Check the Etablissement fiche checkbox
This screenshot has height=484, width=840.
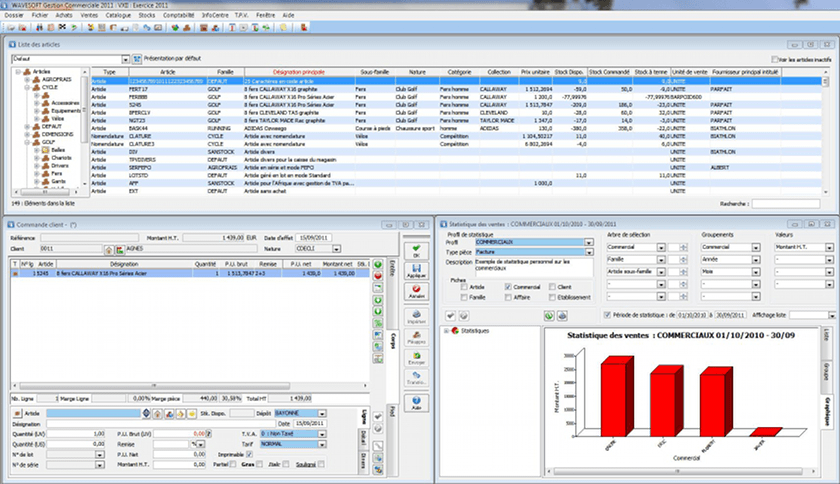pos(552,297)
